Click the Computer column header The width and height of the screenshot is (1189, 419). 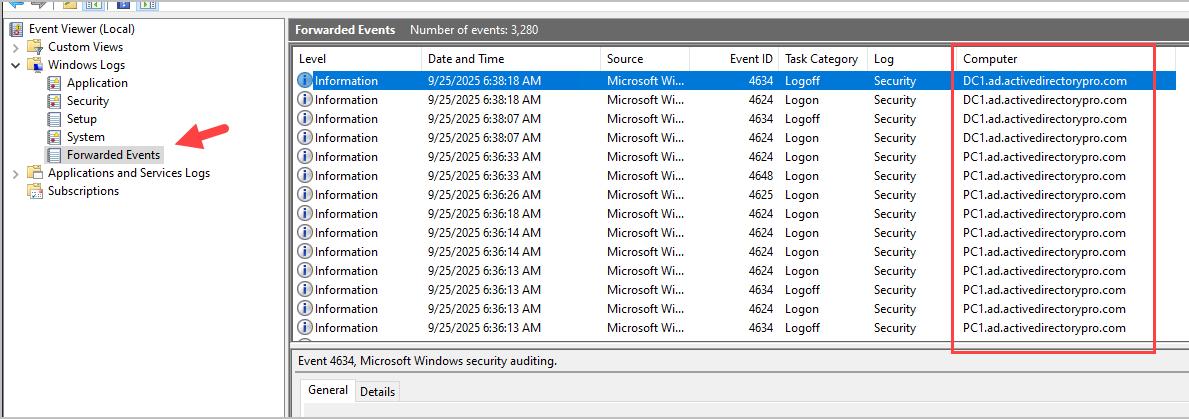click(990, 59)
